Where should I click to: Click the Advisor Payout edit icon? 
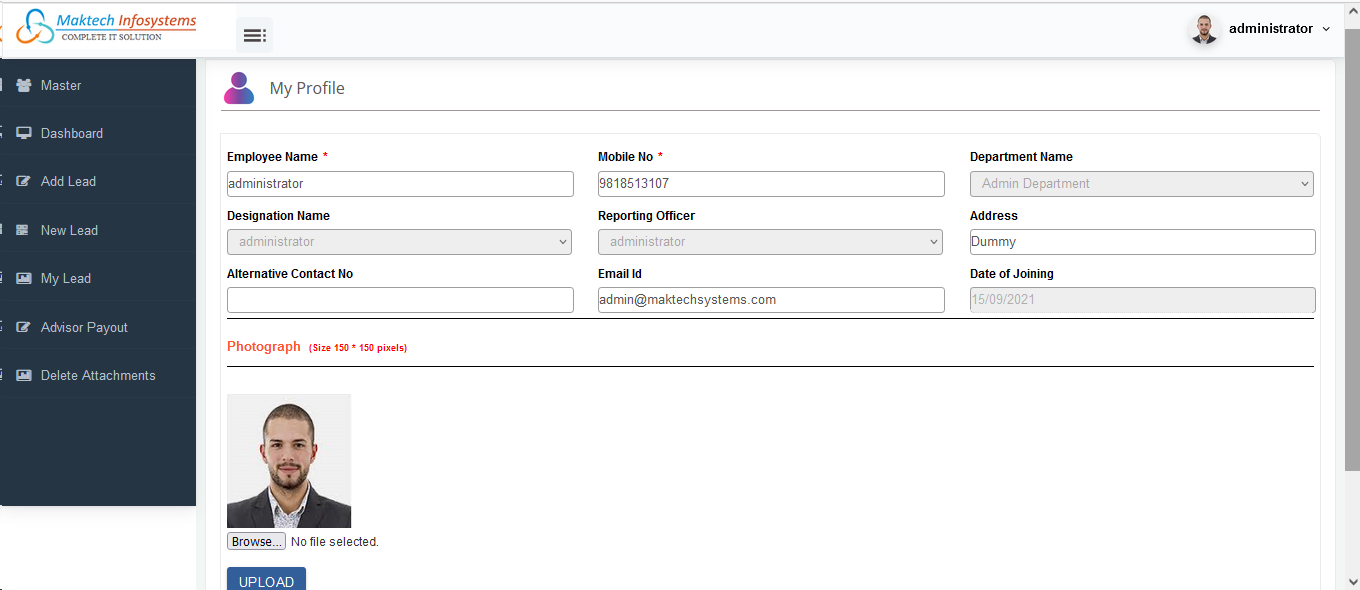(x=23, y=327)
